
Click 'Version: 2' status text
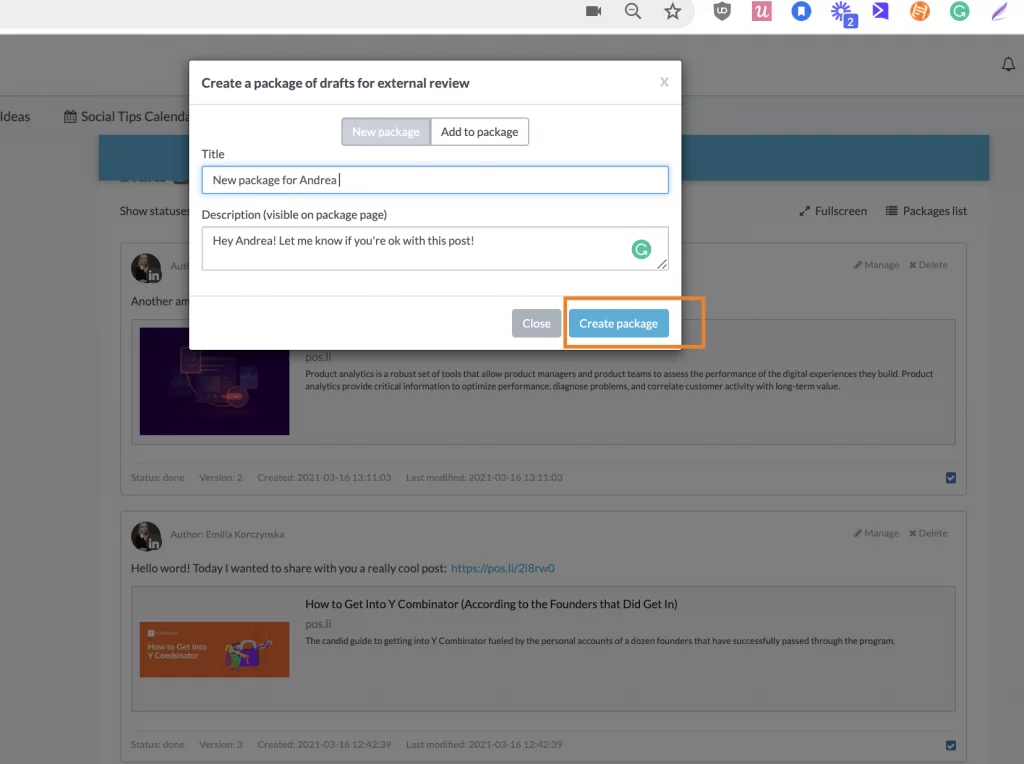221,477
